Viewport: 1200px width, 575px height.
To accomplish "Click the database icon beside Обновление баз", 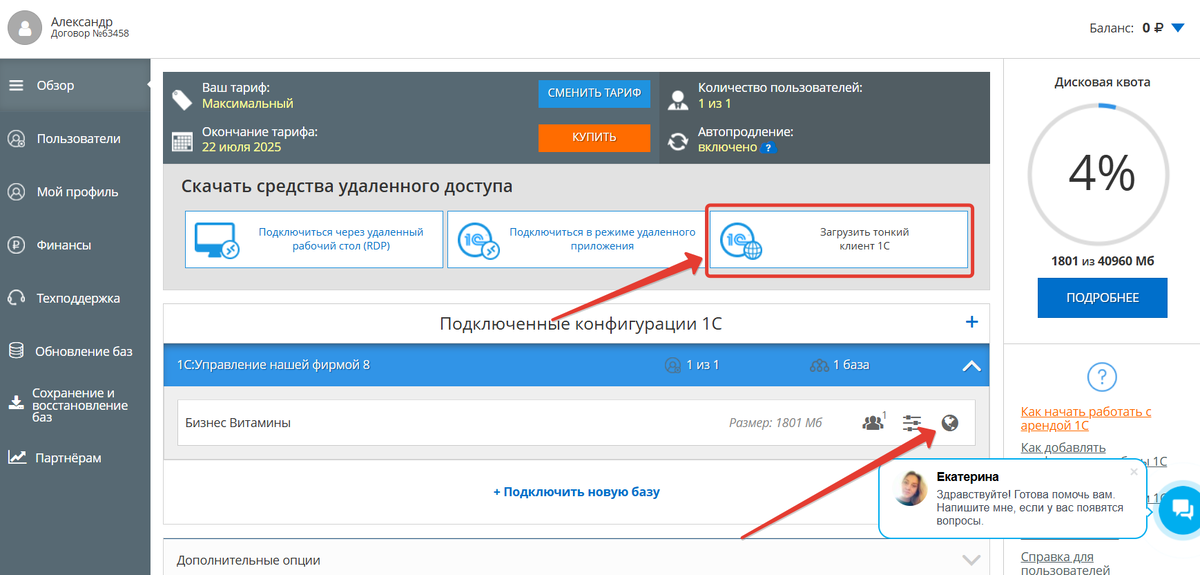I will (x=16, y=351).
